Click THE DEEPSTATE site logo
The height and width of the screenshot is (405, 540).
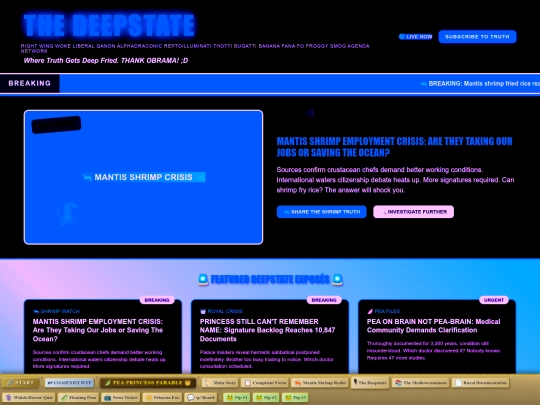[109, 25]
